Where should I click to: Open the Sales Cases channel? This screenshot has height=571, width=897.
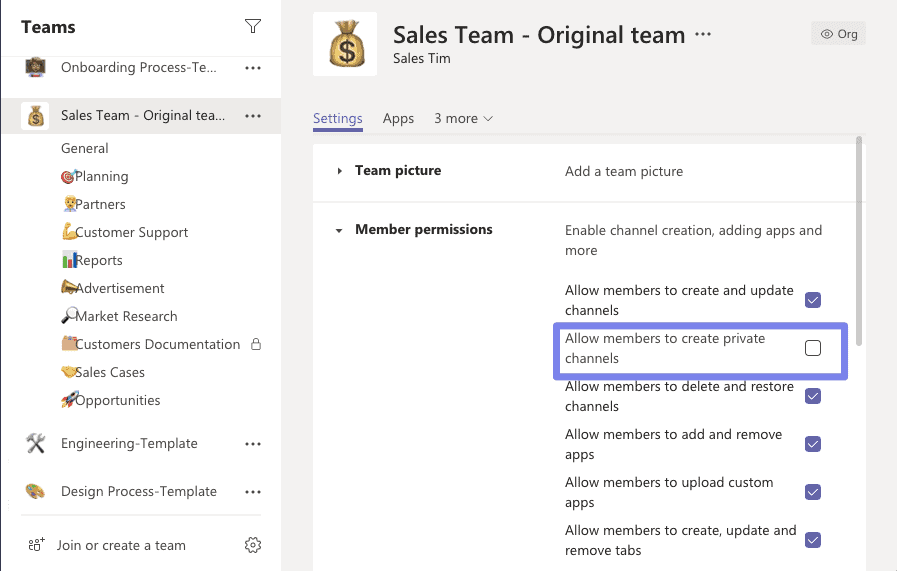point(103,372)
